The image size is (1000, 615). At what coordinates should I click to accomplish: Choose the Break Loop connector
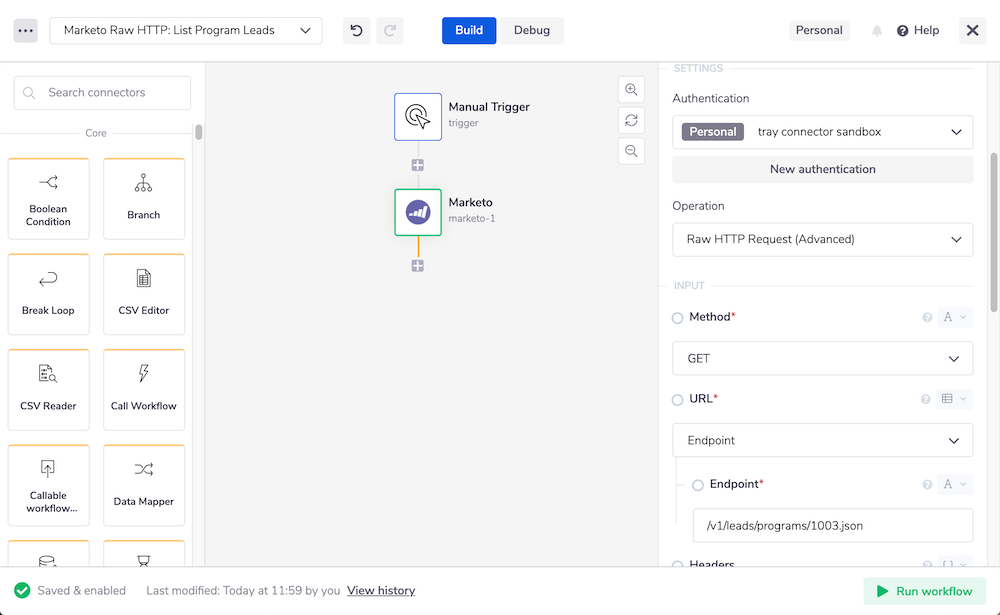click(x=48, y=295)
